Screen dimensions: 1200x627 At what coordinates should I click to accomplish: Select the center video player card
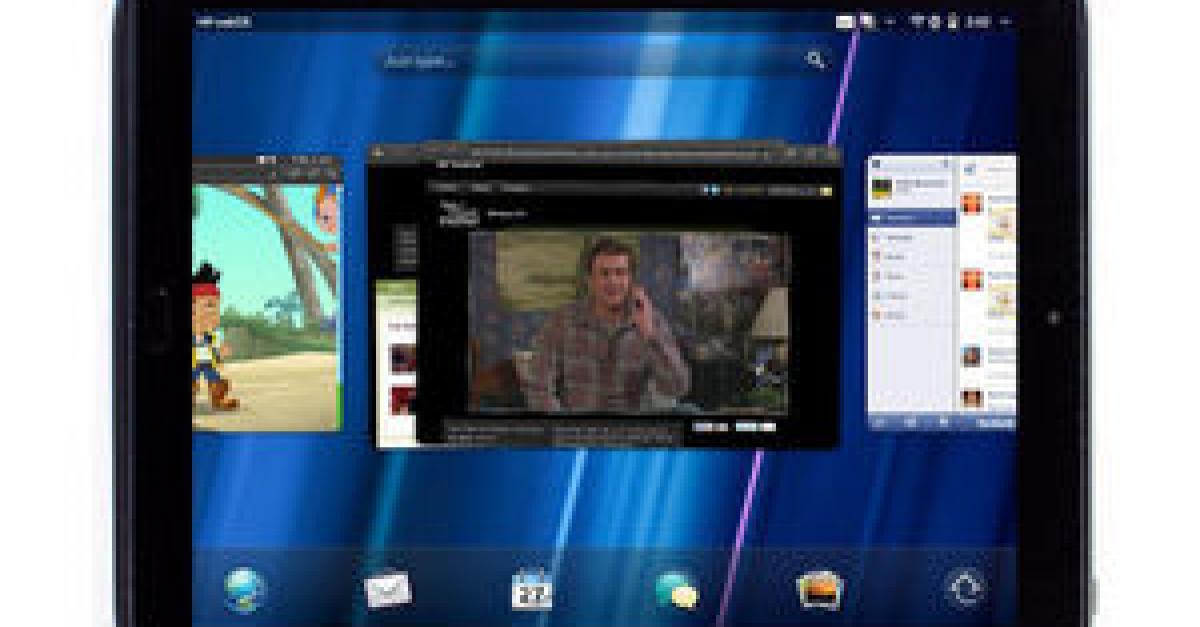(606, 297)
